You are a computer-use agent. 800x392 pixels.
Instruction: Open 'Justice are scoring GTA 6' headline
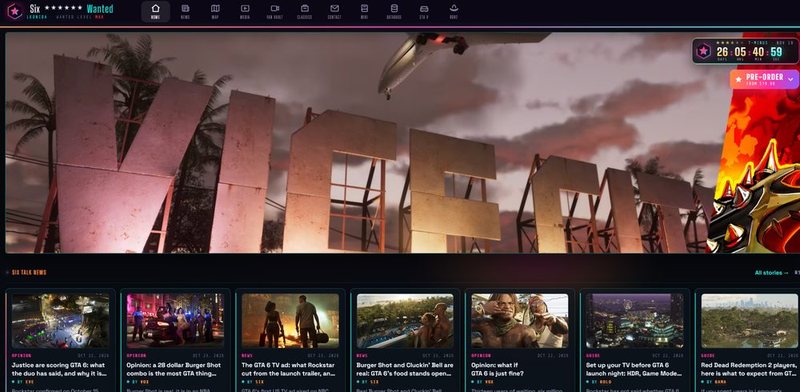pos(59,369)
